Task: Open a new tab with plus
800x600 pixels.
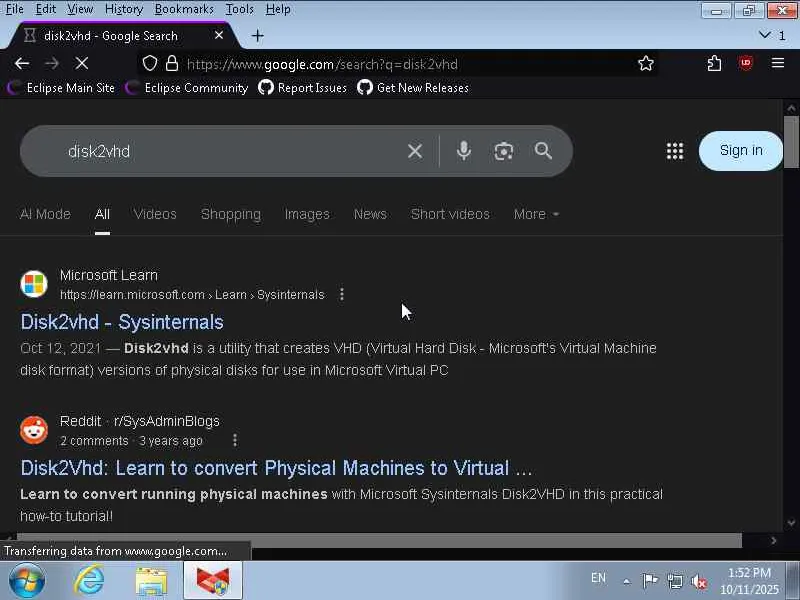Action: tap(258, 36)
